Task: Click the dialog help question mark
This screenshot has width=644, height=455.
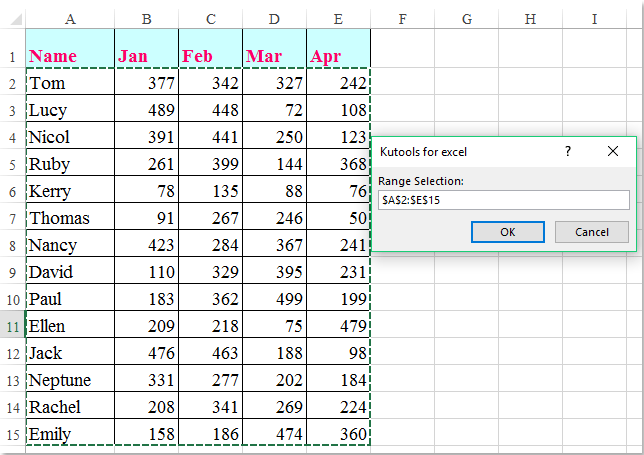Action: [568, 151]
